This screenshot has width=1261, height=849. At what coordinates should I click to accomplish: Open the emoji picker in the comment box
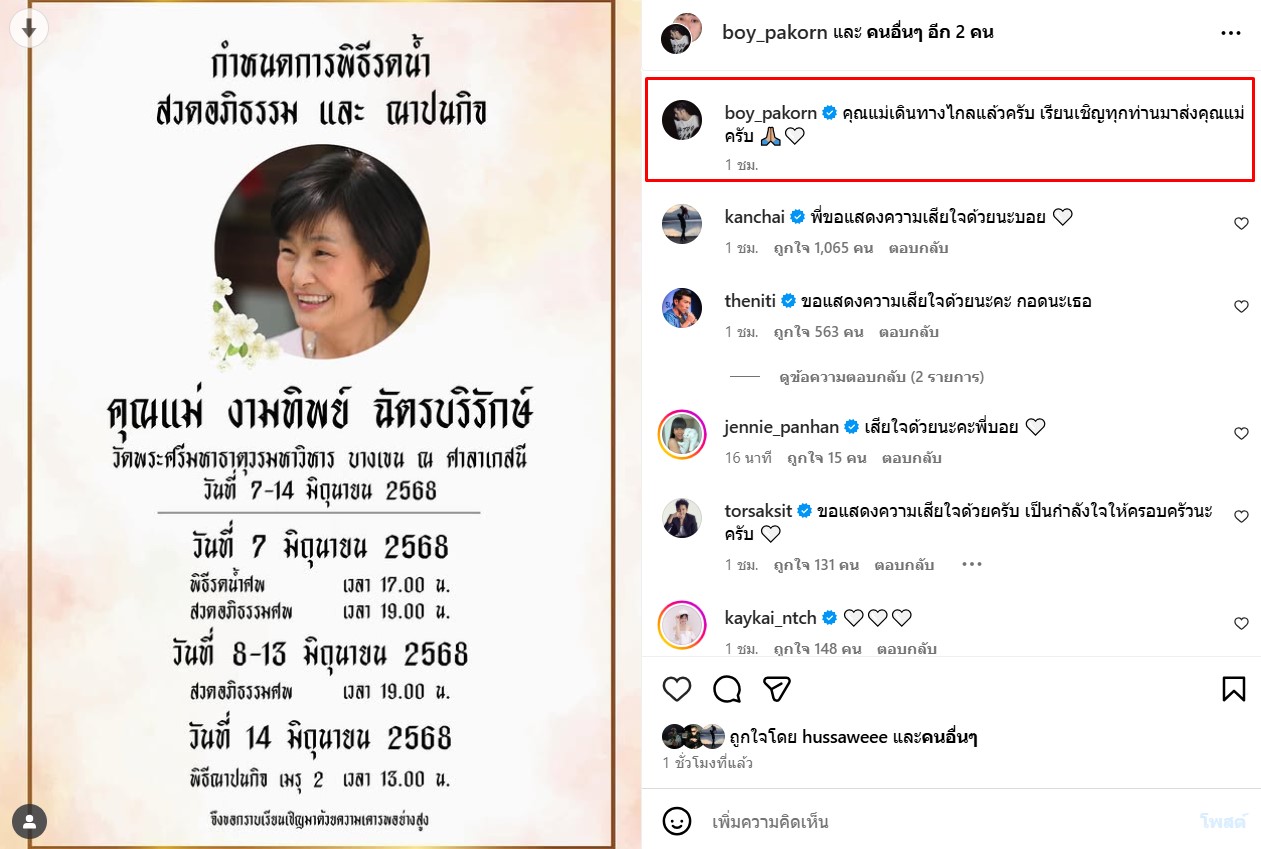(677, 822)
